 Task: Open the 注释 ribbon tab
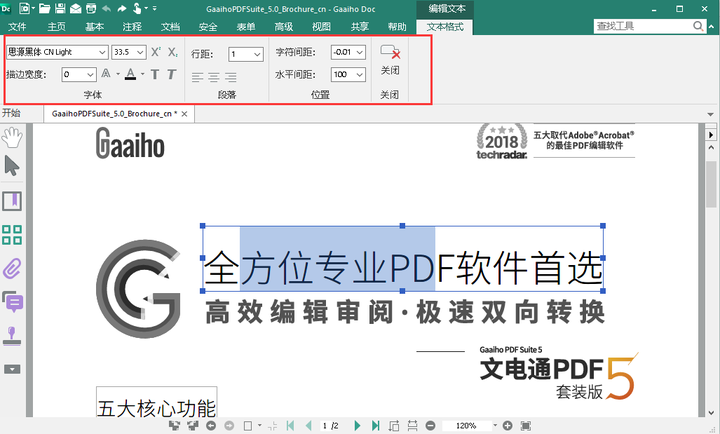pos(132,27)
